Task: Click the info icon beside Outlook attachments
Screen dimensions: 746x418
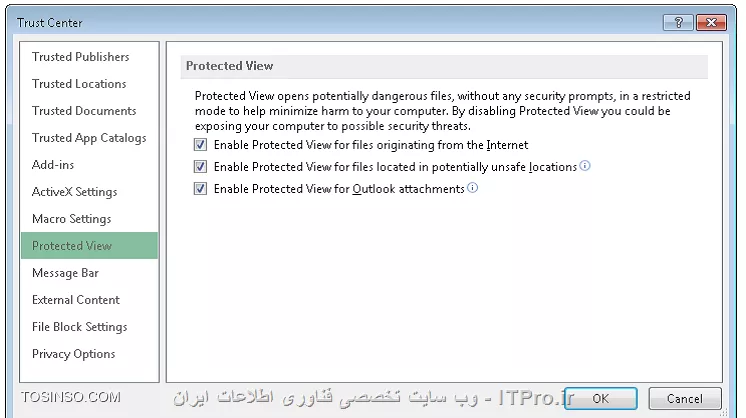Action: tap(472, 187)
